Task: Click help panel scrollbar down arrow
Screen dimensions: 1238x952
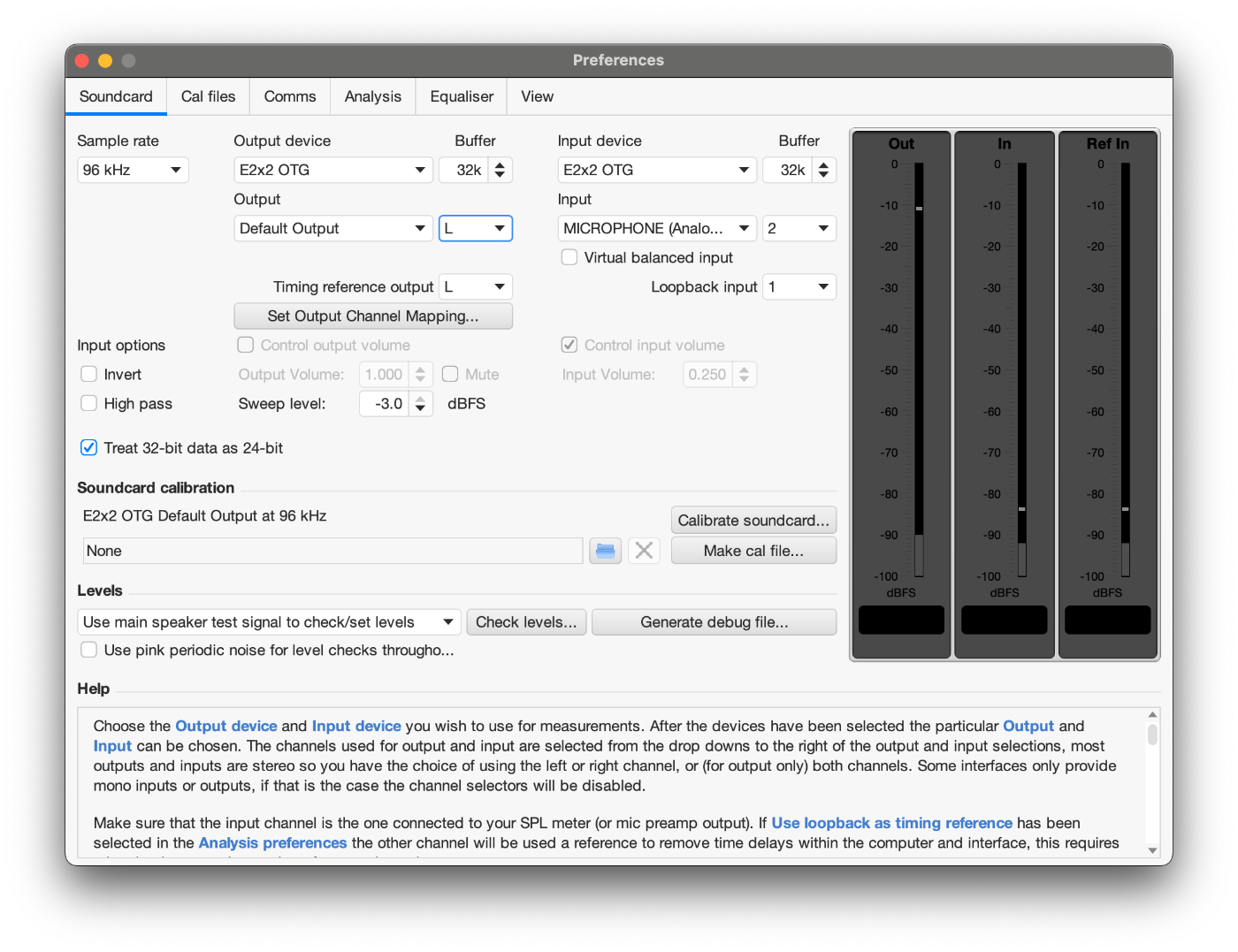Action: (x=1152, y=850)
